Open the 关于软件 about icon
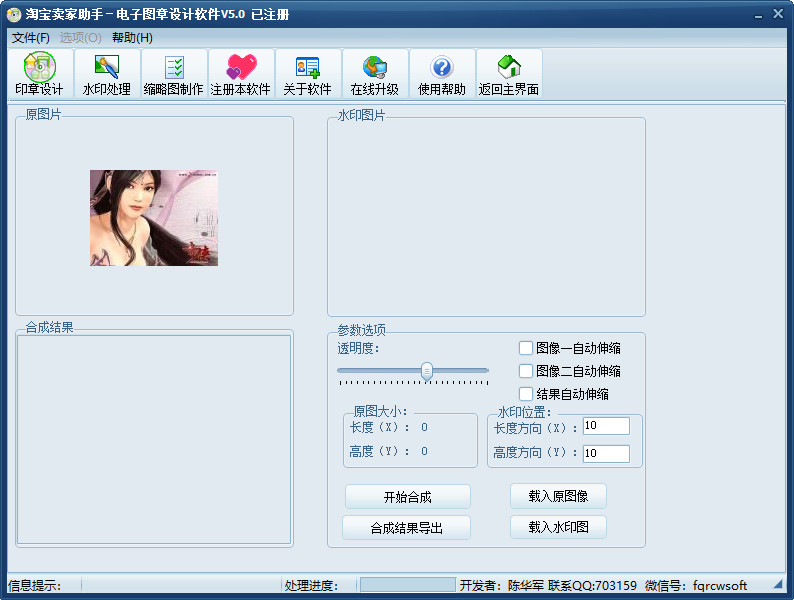The height and width of the screenshot is (600, 794). (x=307, y=67)
